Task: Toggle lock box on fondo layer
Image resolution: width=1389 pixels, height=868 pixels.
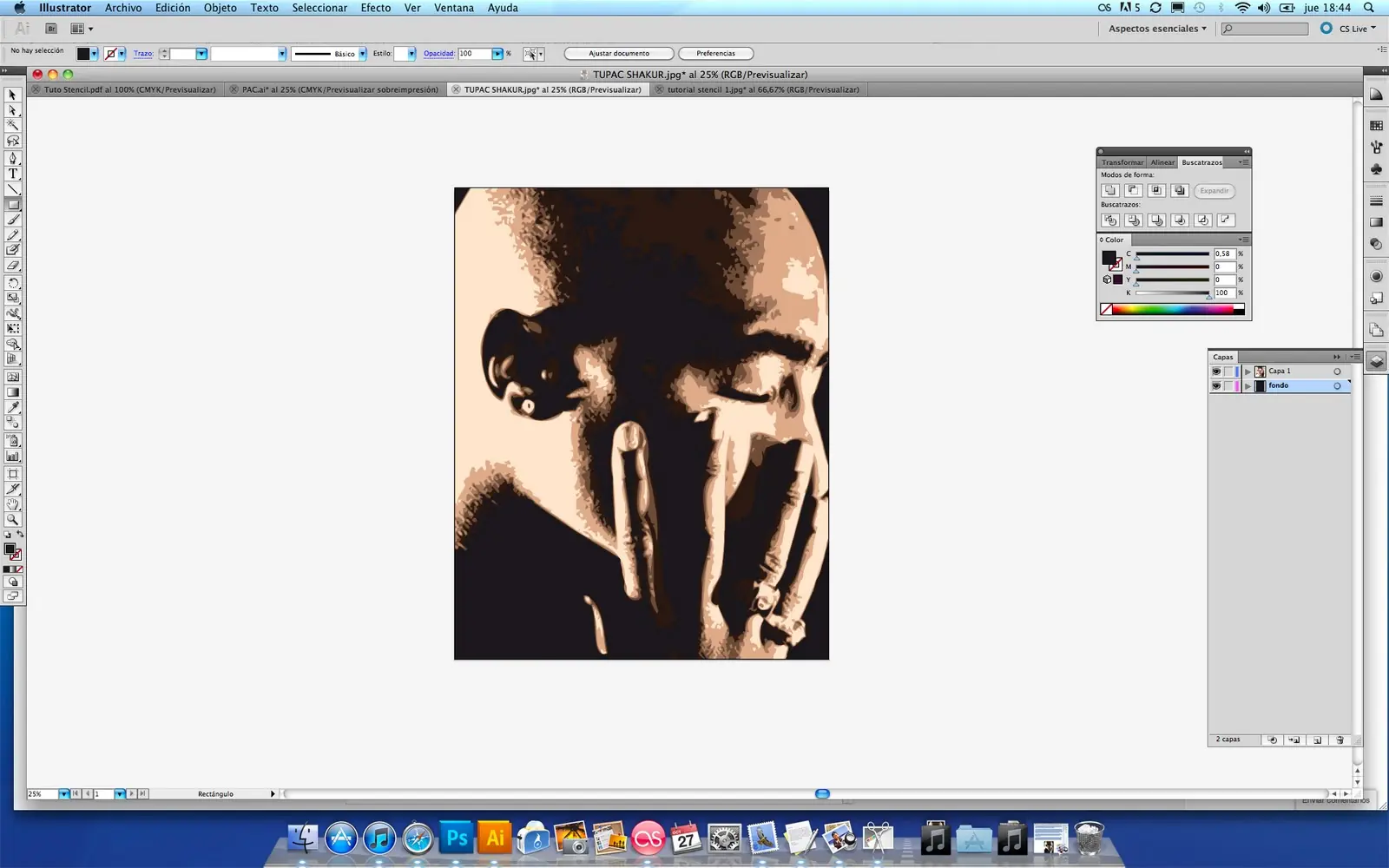Action: click(x=1228, y=385)
